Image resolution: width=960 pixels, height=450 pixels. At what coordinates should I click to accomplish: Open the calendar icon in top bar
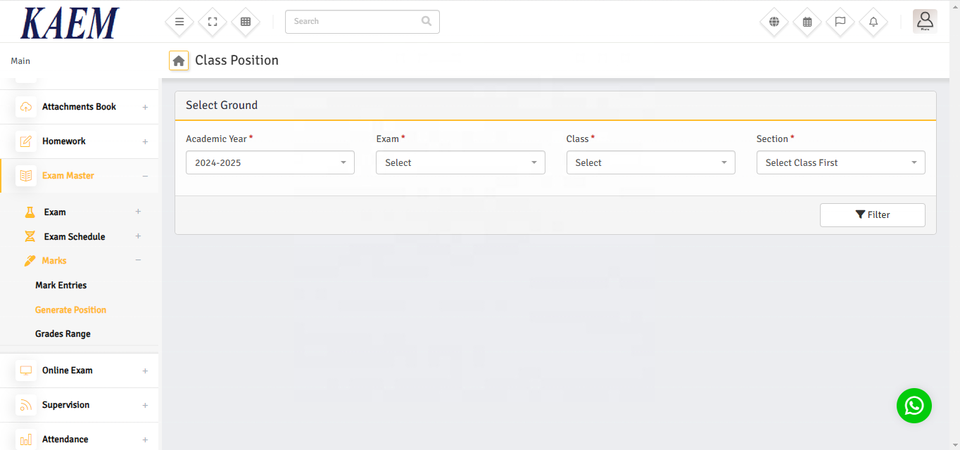[x=807, y=22]
